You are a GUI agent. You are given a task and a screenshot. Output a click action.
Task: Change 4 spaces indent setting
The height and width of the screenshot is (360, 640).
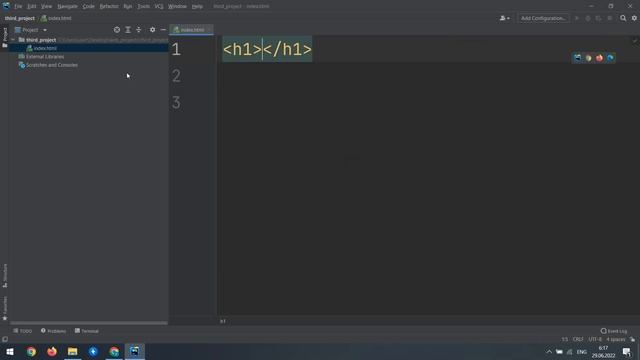[616, 339]
